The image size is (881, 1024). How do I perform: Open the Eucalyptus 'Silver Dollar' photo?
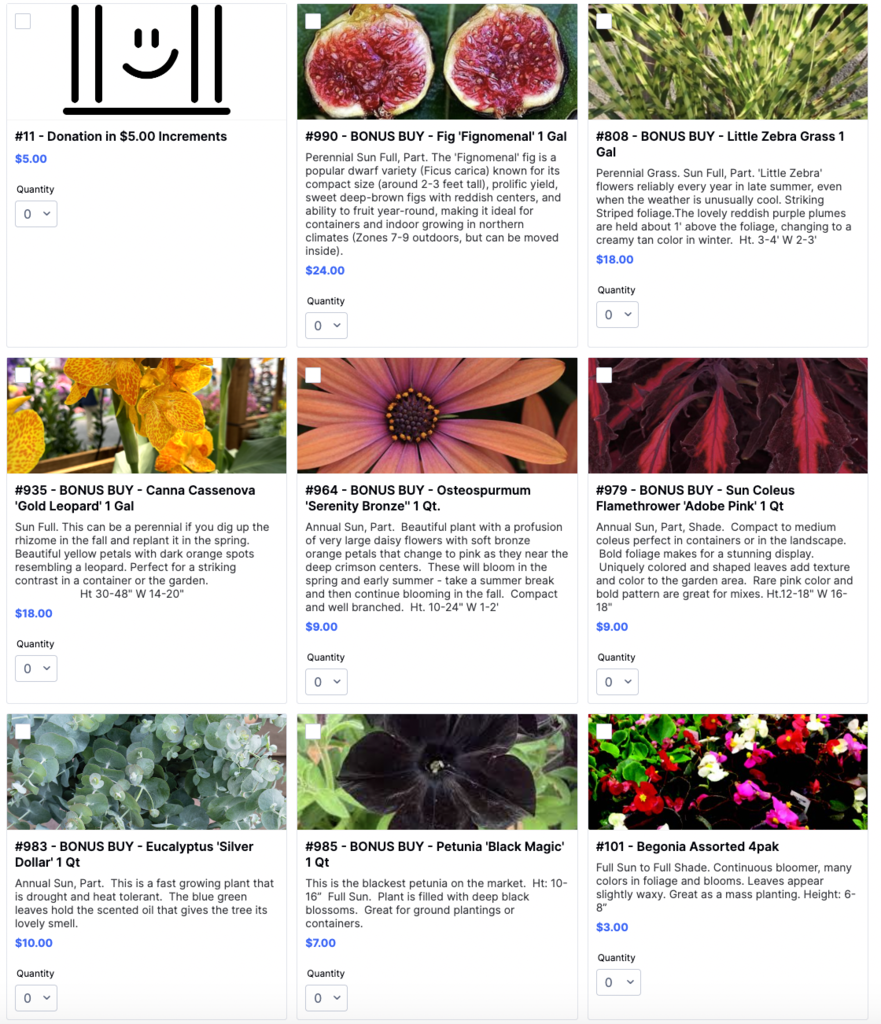click(x=146, y=772)
